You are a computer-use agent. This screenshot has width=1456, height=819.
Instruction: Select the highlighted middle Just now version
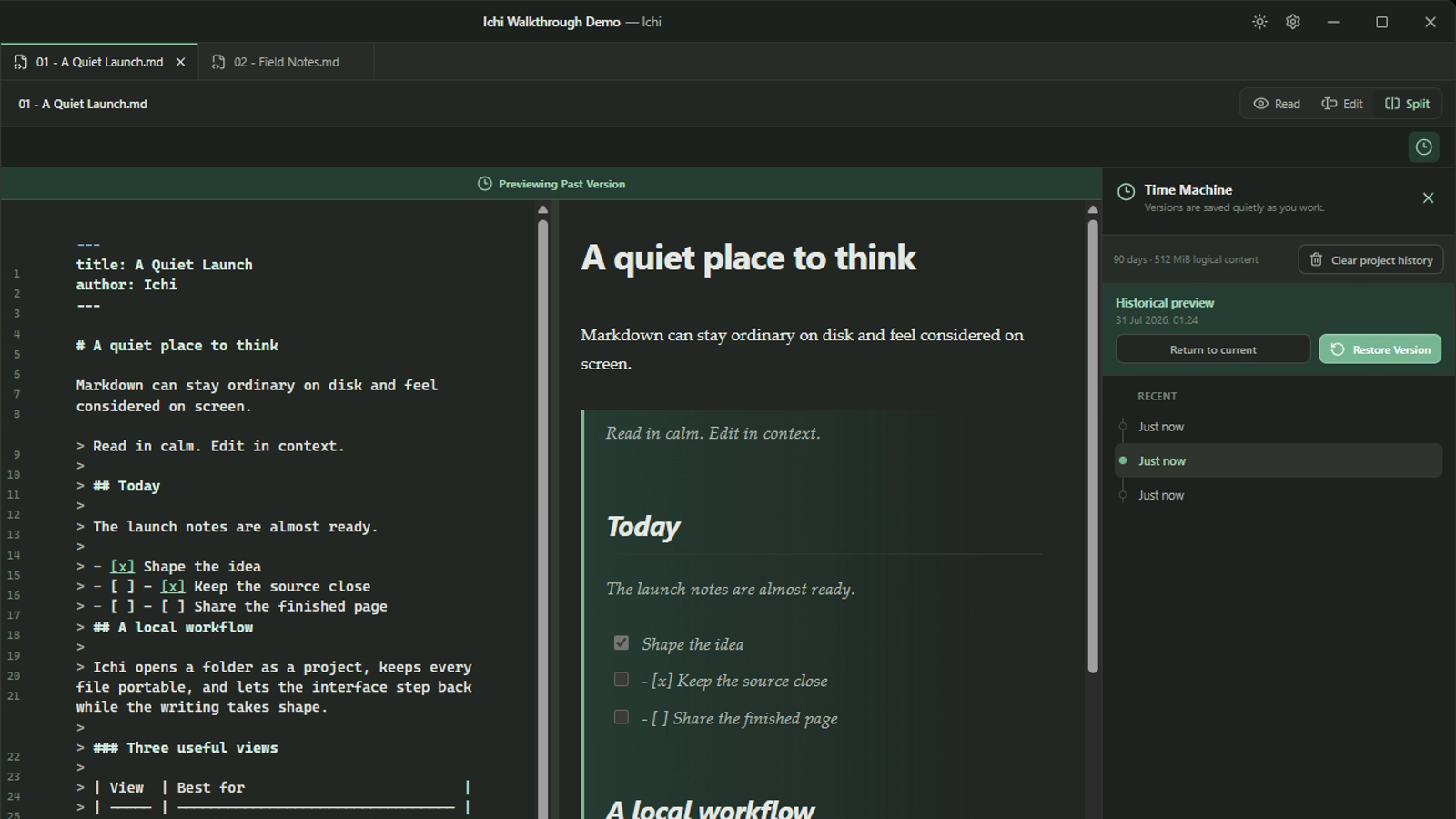[1279, 461]
